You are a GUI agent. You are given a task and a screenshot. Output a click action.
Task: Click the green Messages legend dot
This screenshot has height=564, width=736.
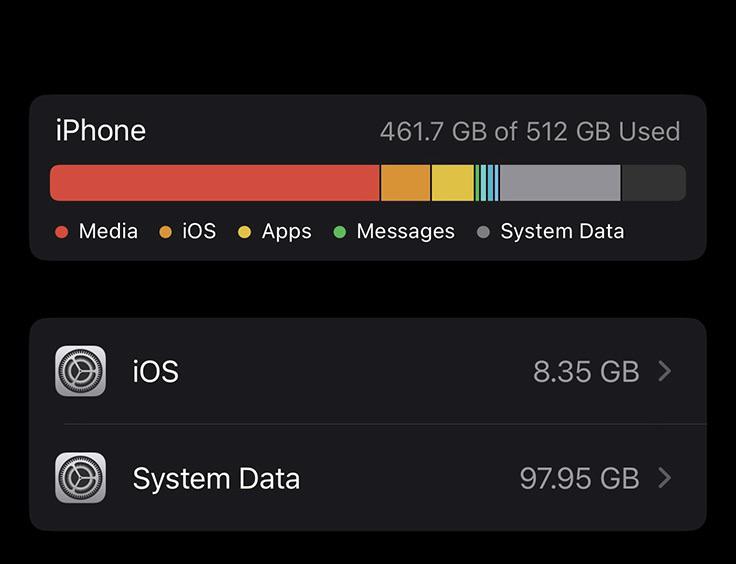tap(339, 232)
